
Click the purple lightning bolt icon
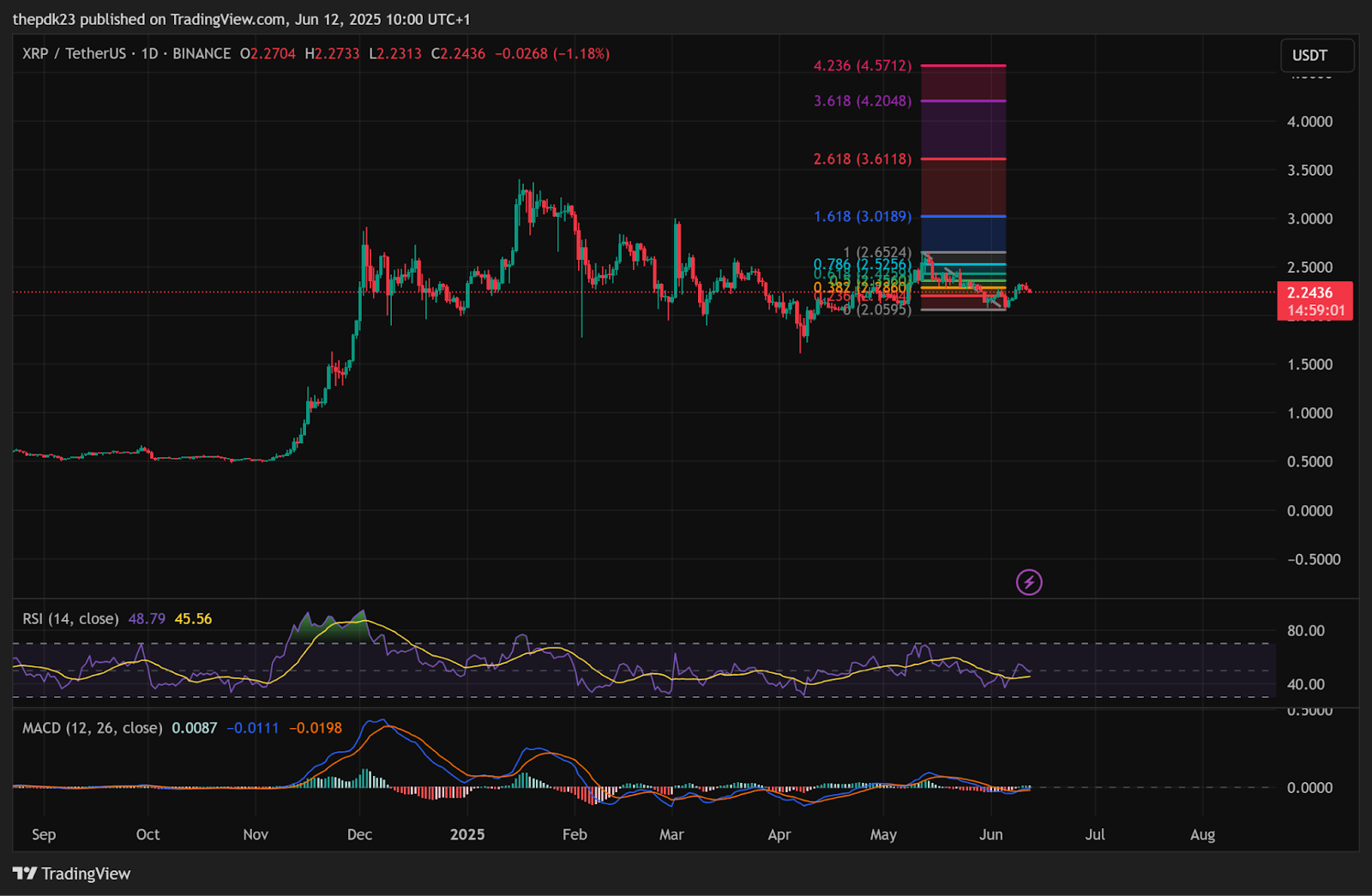tap(1029, 583)
